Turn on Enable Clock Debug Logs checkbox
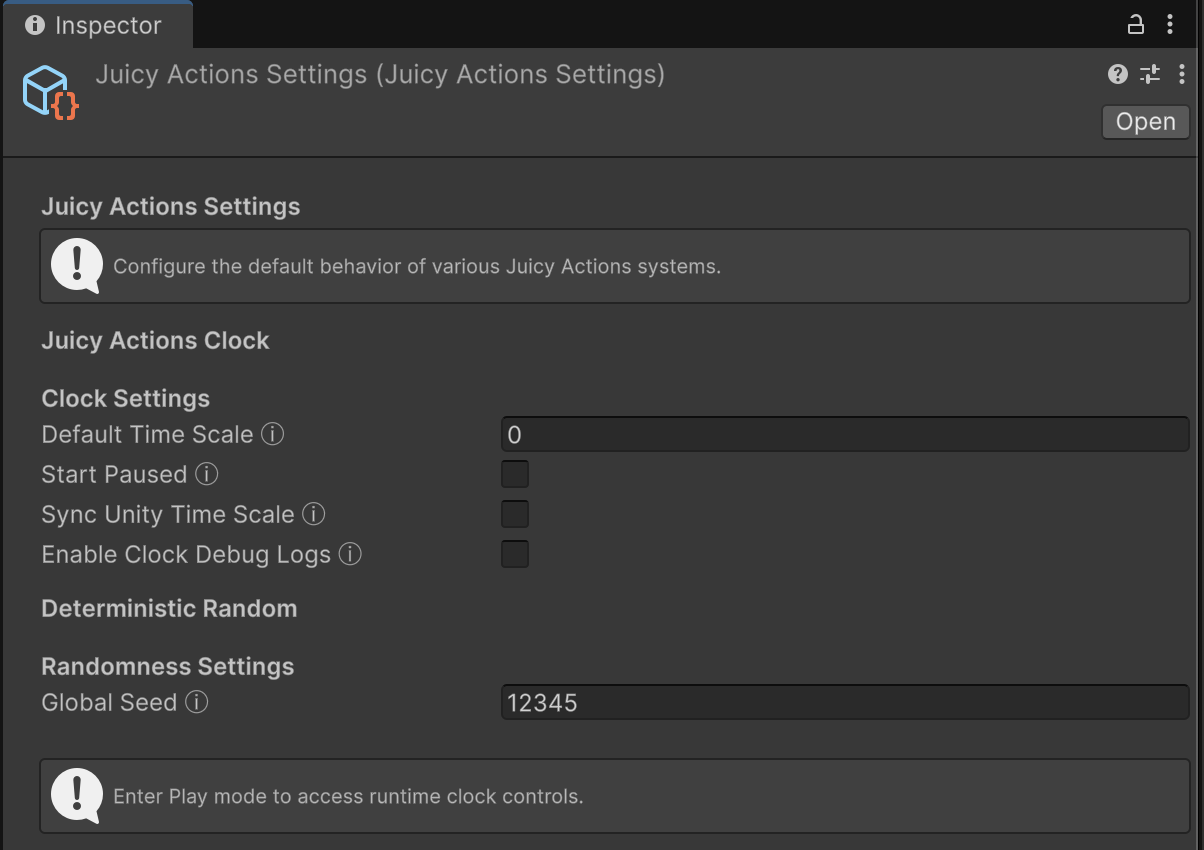This screenshot has height=850, width=1204. click(x=515, y=554)
